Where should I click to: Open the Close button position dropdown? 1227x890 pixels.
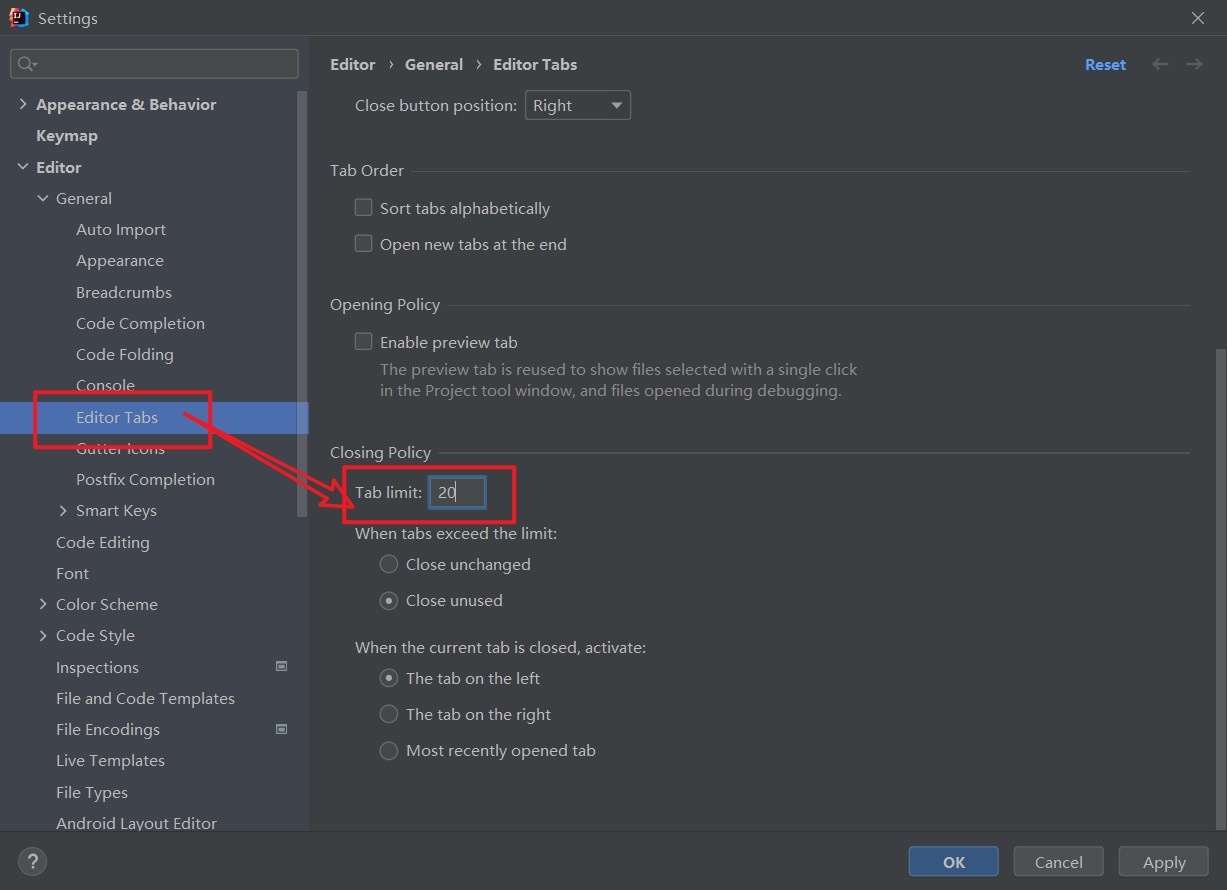[x=577, y=105]
